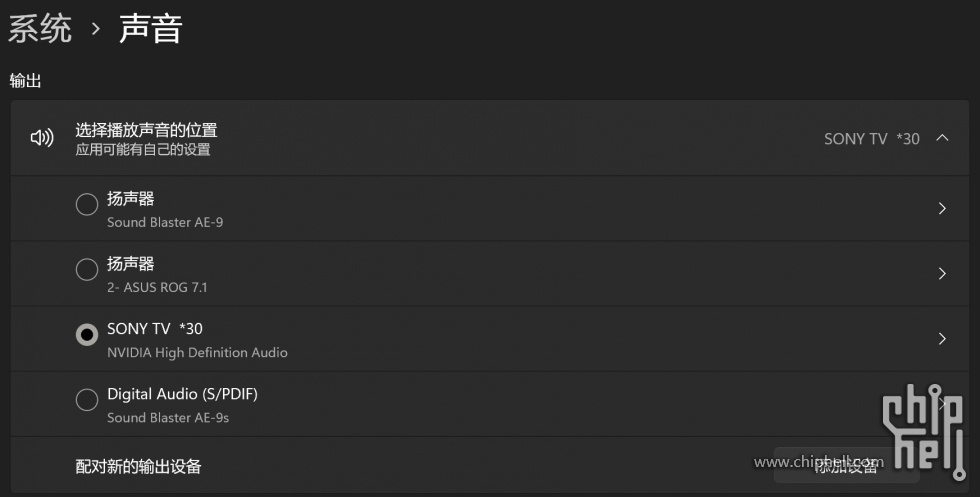Open Sound Blaster AE-9 speaker details arrow
Viewport: 980px width, 497px height.
(x=942, y=208)
